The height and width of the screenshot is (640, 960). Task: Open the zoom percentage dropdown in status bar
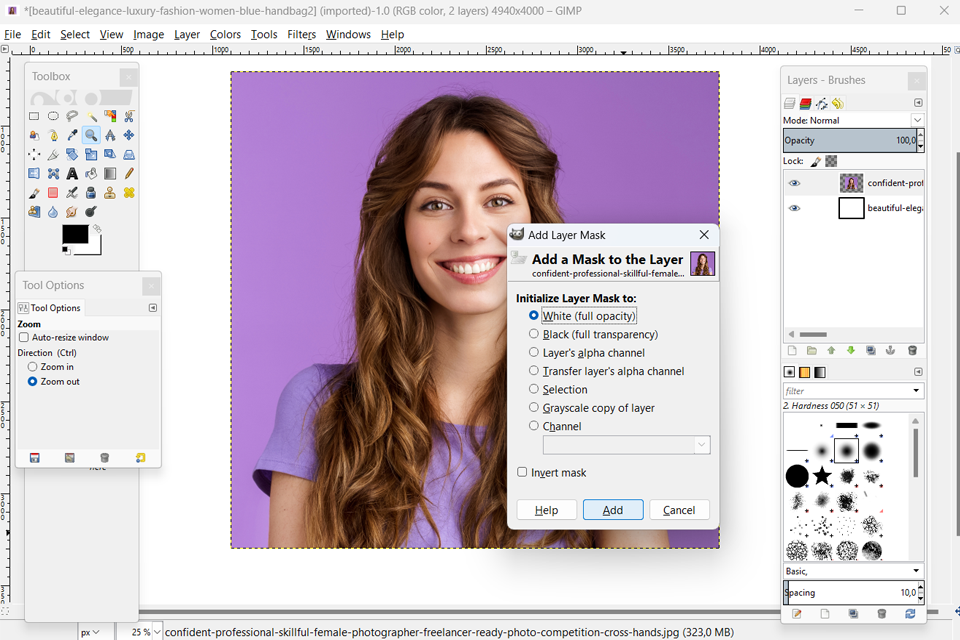pos(157,632)
